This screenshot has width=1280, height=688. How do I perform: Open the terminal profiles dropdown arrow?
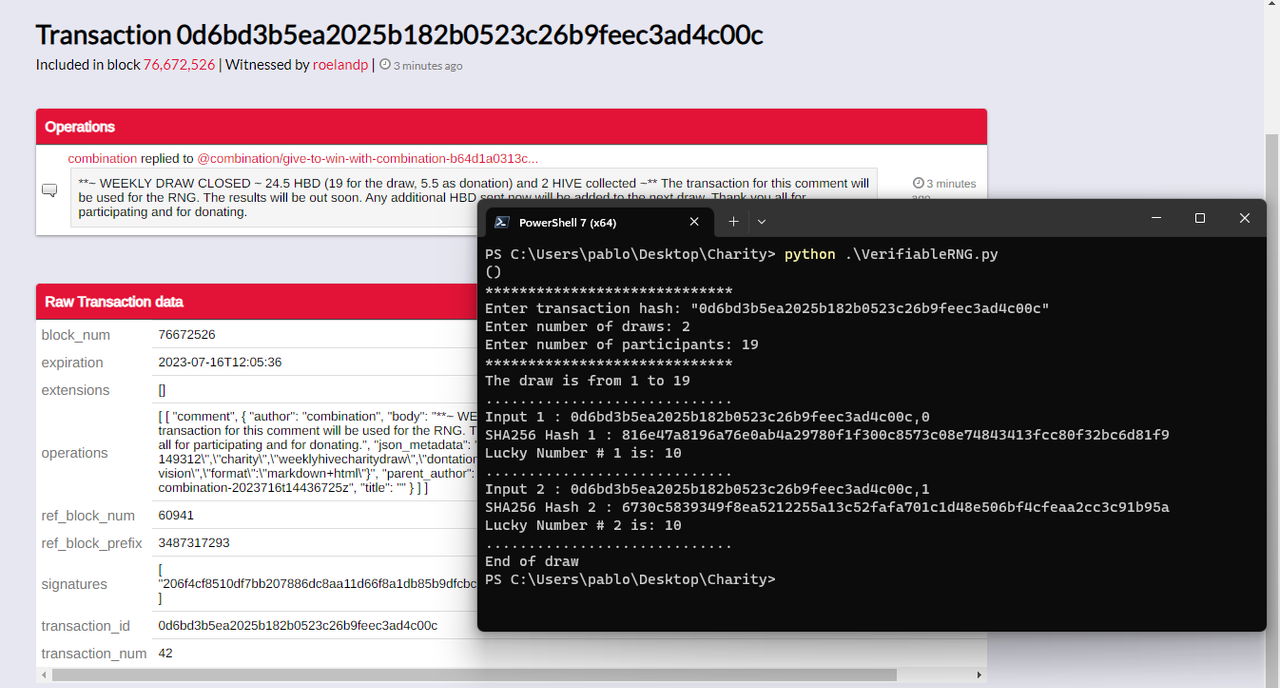point(762,221)
